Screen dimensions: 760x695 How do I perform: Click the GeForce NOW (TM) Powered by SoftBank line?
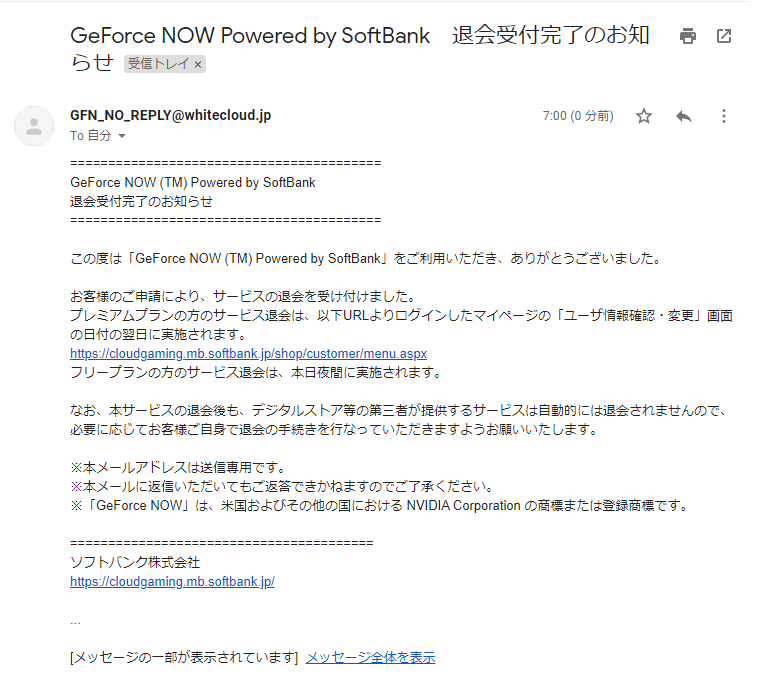[193, 183]
